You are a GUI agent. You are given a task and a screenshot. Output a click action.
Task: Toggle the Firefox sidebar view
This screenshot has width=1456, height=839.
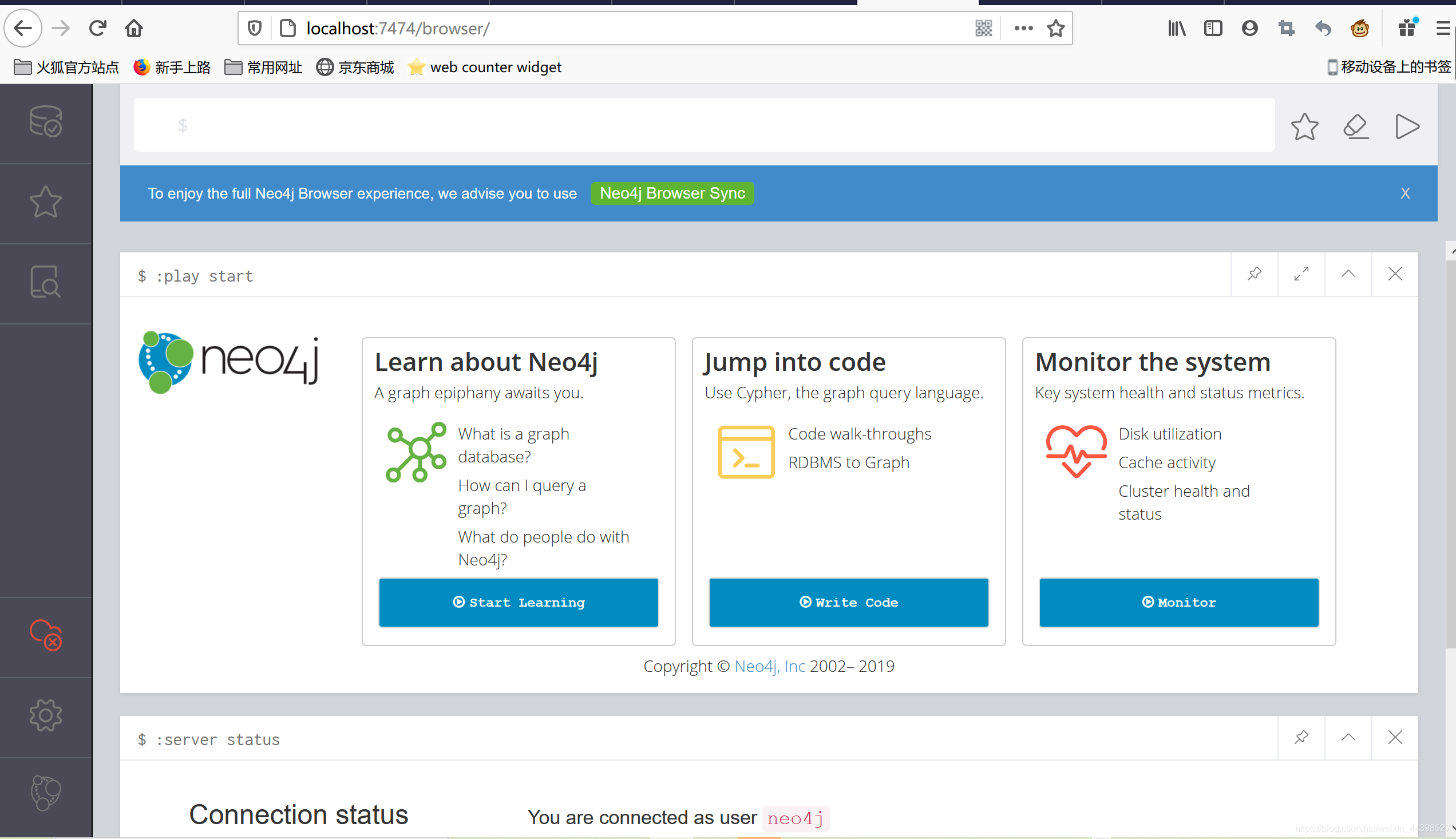pyautogui.click(x=1213, y=27)
